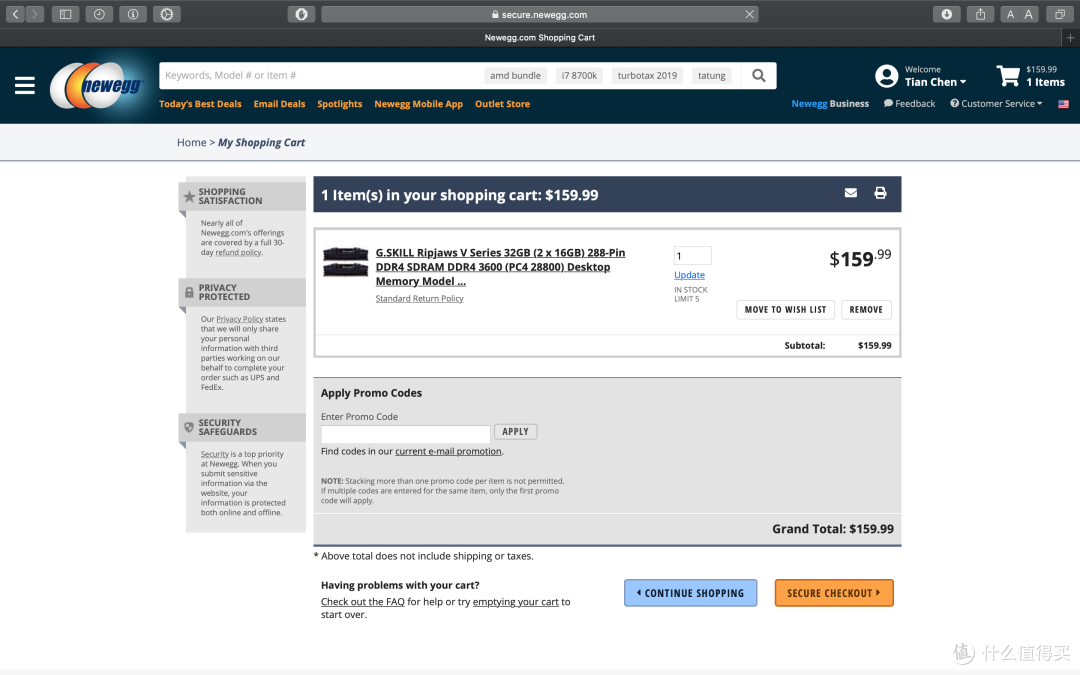
Task: Select the 'turbotax 2019' search suggestion
Action: 647,76
